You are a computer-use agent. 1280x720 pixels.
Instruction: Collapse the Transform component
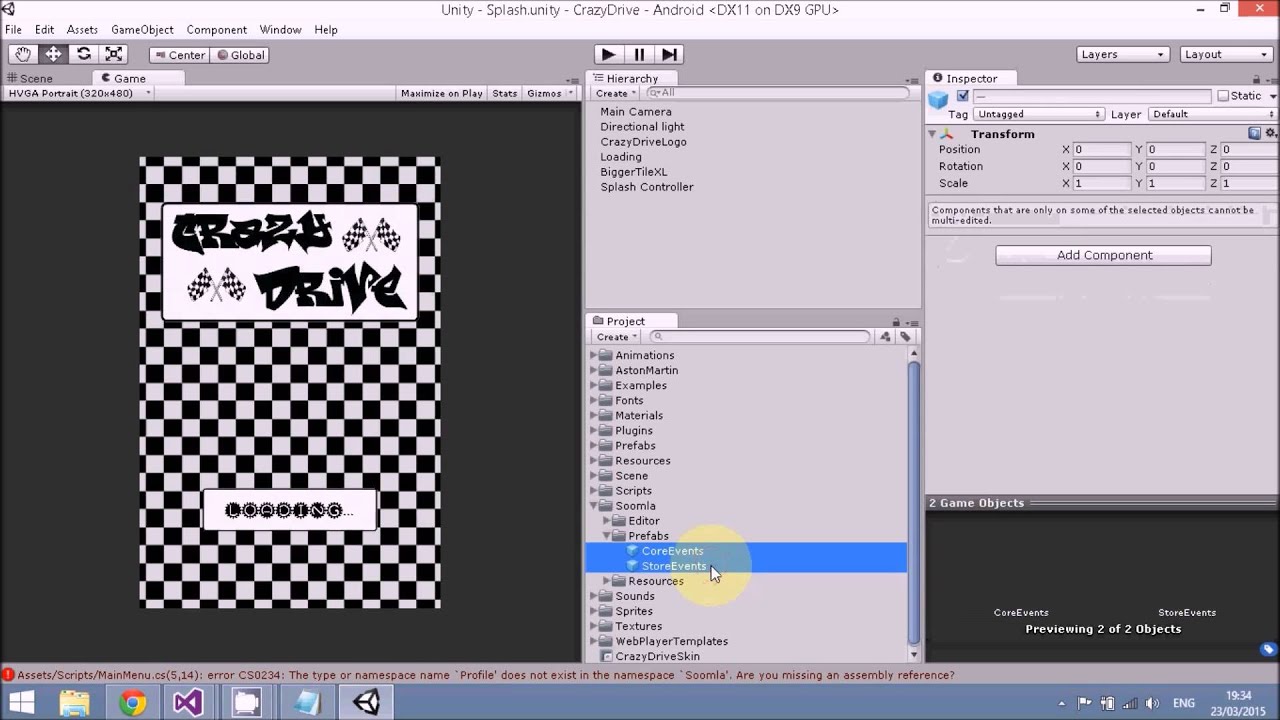coord(932,134)
